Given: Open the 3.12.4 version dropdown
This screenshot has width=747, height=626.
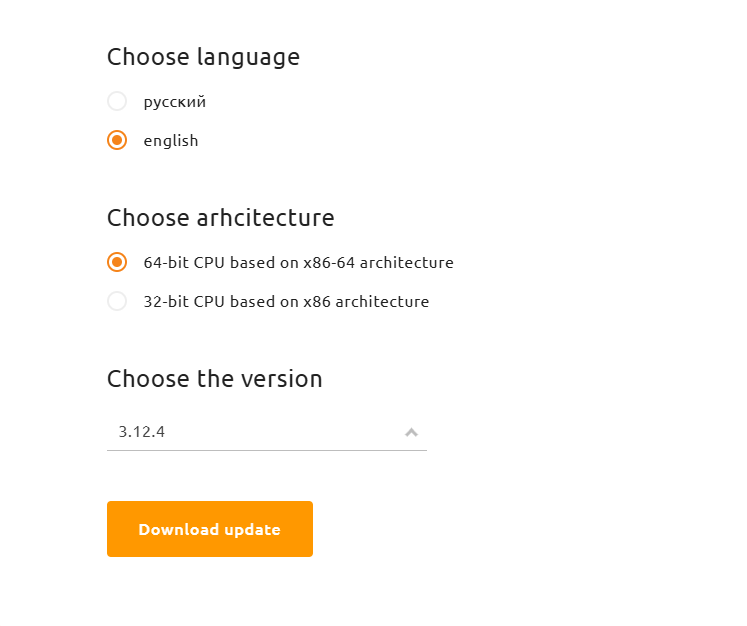Looking at the screenshot, I should pyautogui.click(x=267, y=432).
